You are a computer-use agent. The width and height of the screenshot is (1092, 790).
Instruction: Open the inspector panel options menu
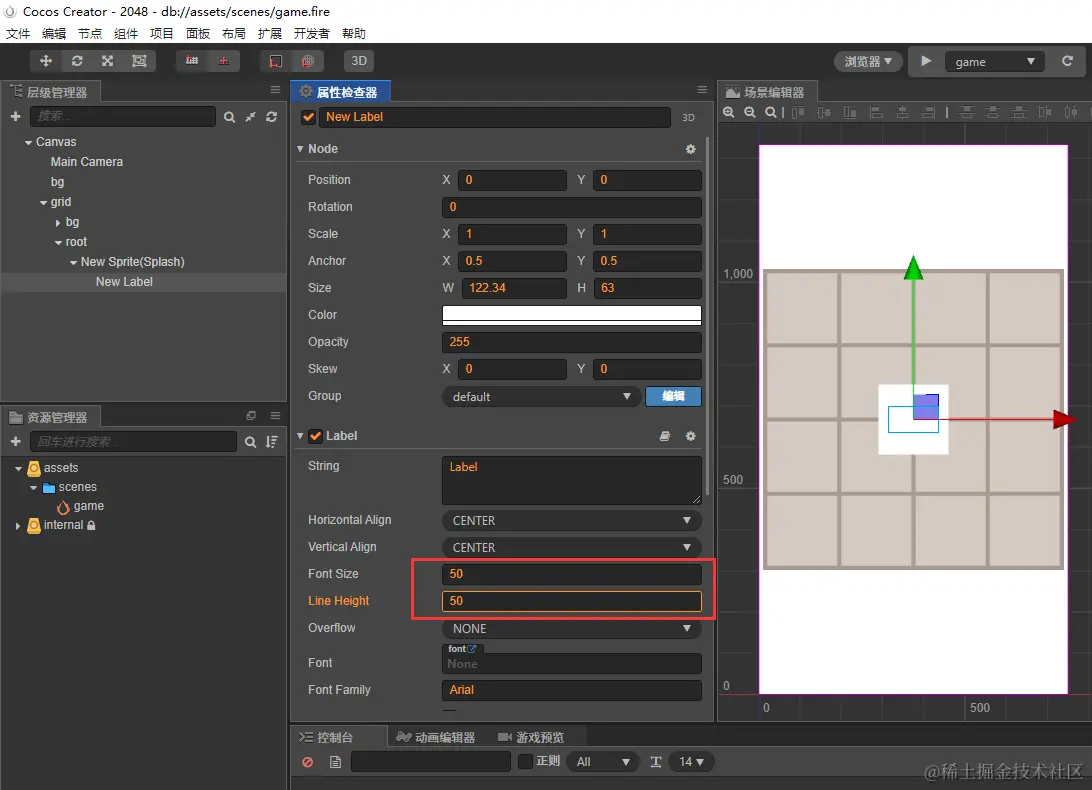pyautogui.click(x=702, y=90)
